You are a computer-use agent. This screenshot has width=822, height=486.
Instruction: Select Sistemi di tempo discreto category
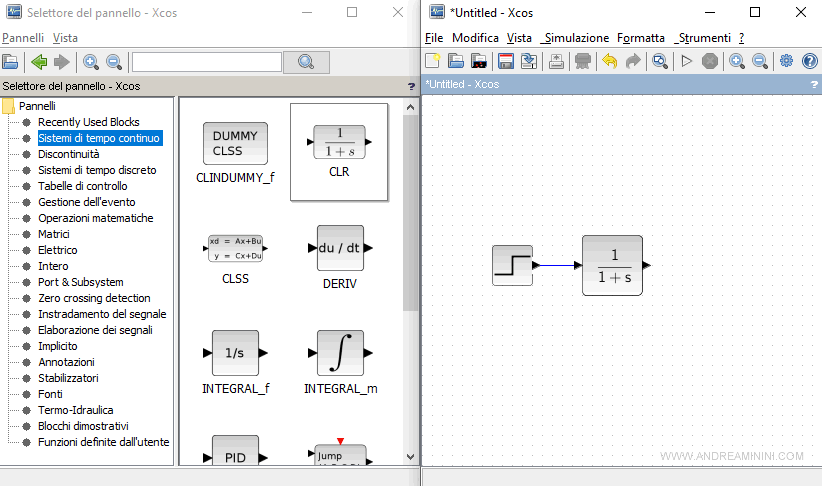coord(97,170)
